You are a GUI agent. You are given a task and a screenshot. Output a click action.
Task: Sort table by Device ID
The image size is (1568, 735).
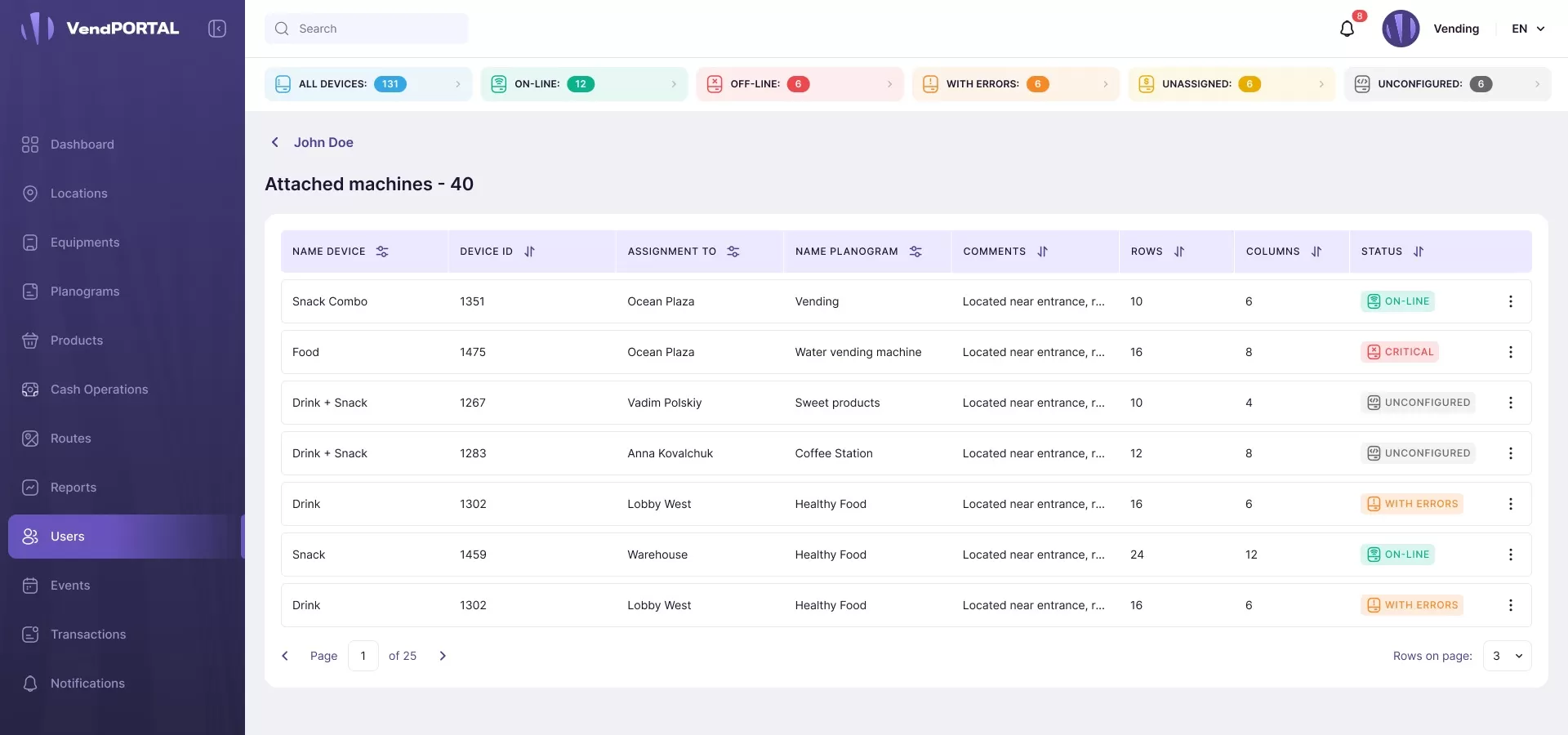tap(529, 252)
